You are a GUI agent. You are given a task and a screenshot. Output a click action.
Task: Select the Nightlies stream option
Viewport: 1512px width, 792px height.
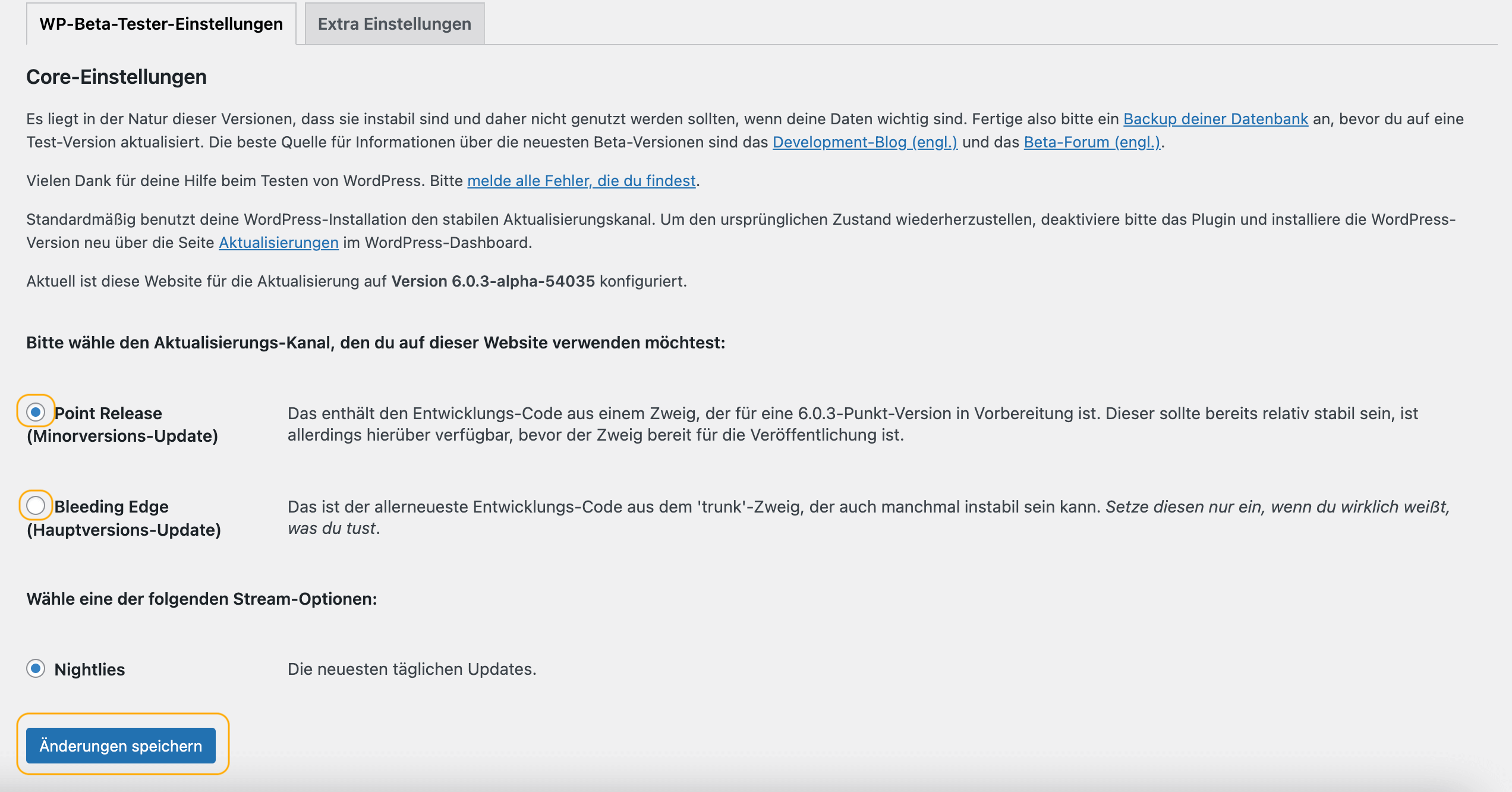tap(37, 668)
